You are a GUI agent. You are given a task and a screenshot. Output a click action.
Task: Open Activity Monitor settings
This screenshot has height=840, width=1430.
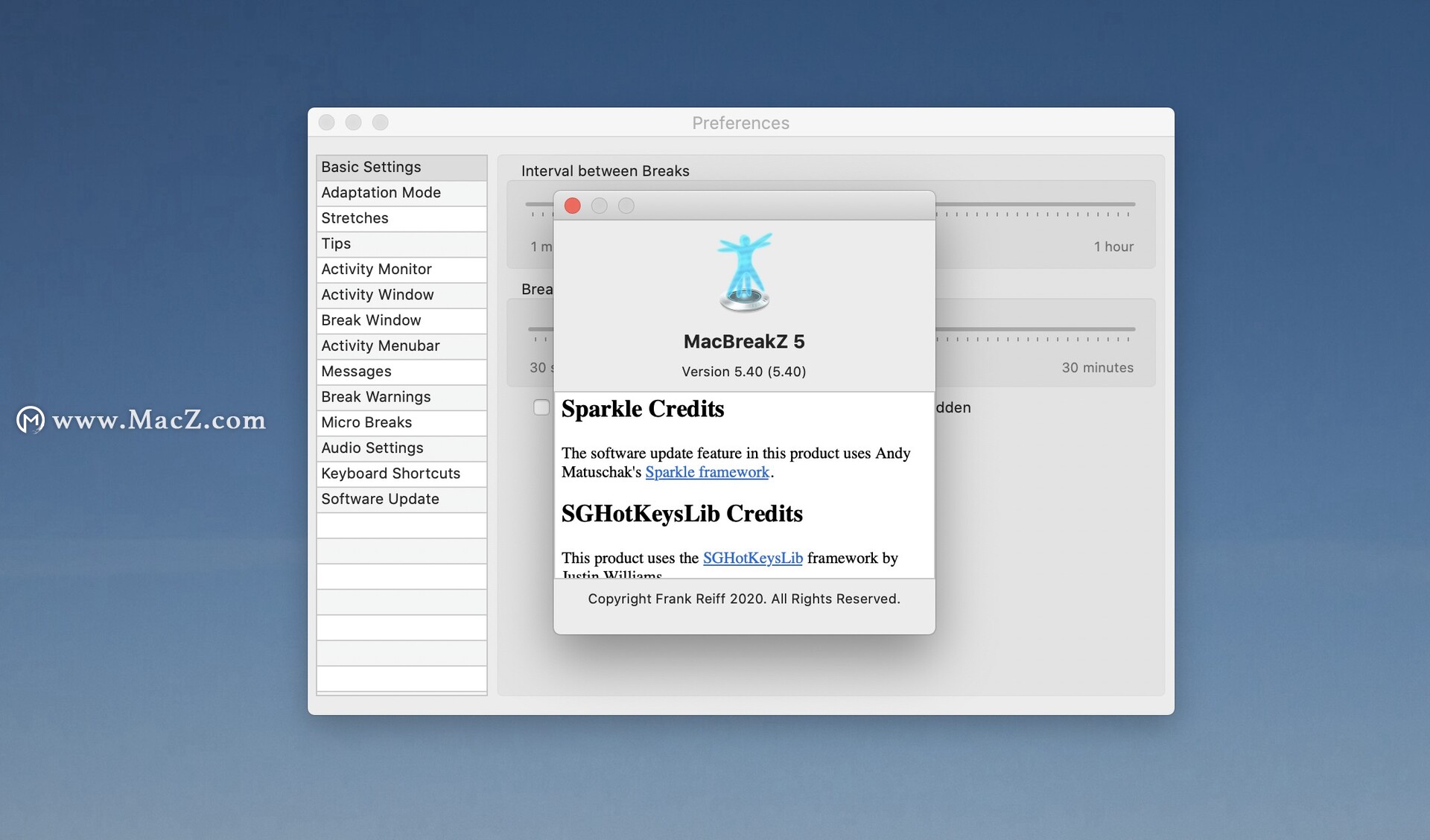pos(401,270)
